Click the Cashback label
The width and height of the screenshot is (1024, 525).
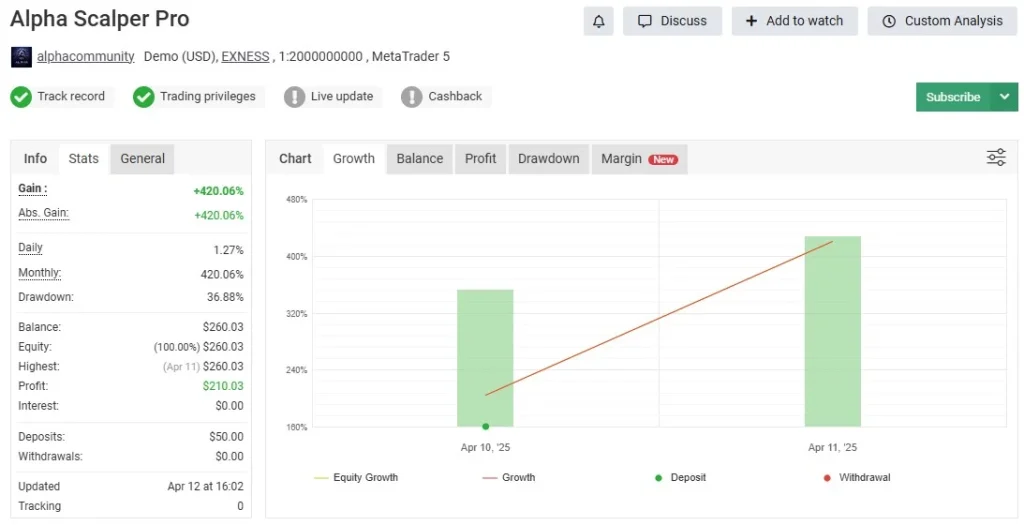click(x=455, y=97)
